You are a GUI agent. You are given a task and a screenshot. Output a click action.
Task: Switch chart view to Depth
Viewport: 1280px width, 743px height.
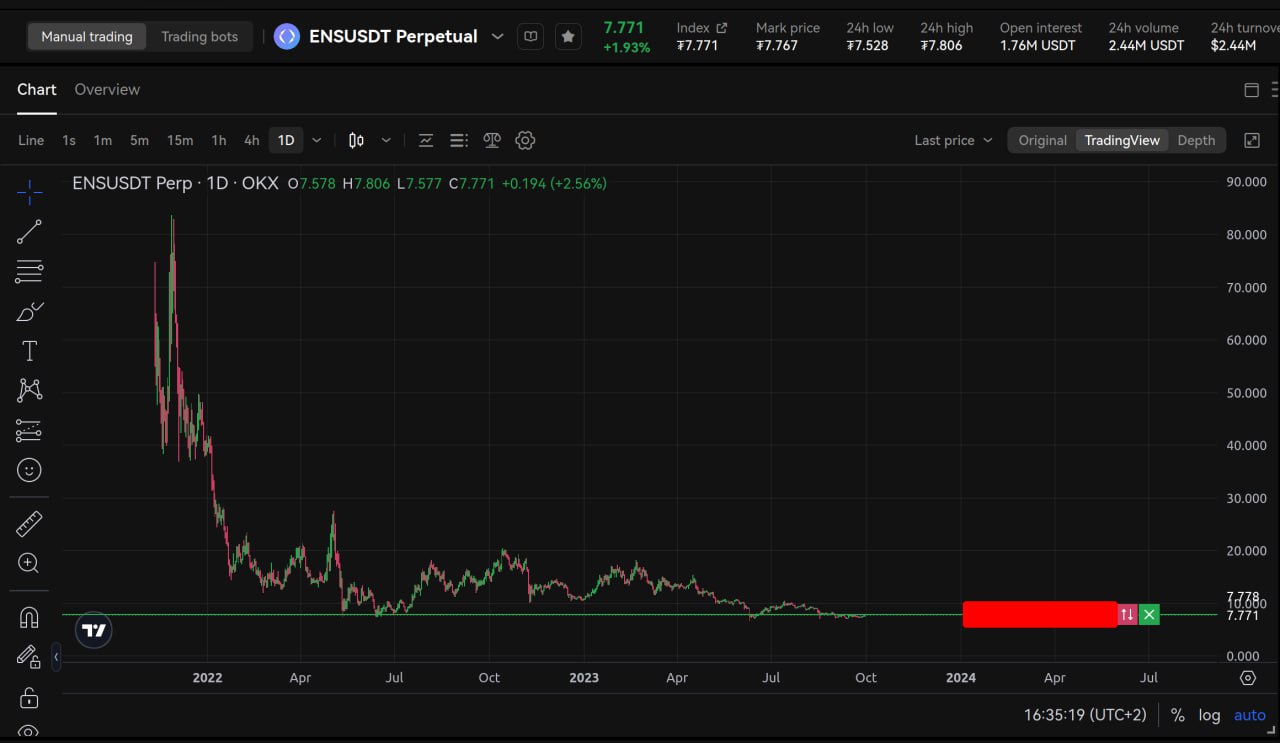click(x=1196, y=140)
